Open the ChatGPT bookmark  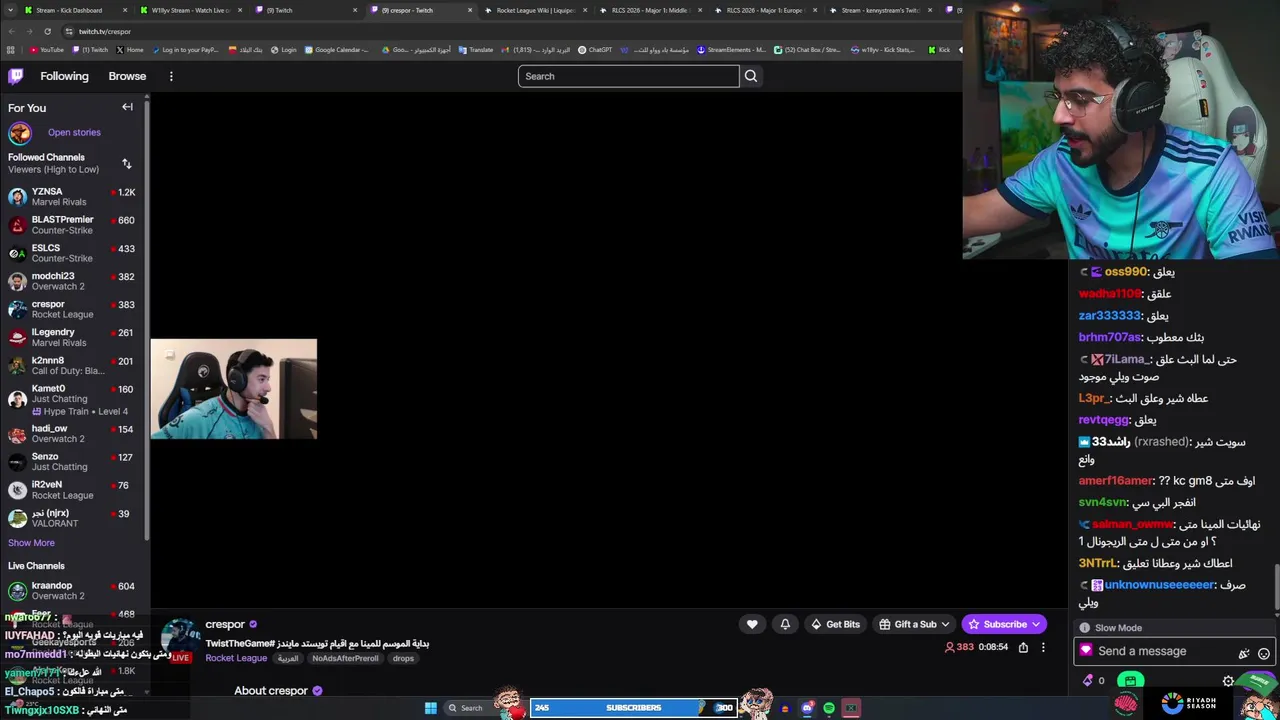point(595,49)
